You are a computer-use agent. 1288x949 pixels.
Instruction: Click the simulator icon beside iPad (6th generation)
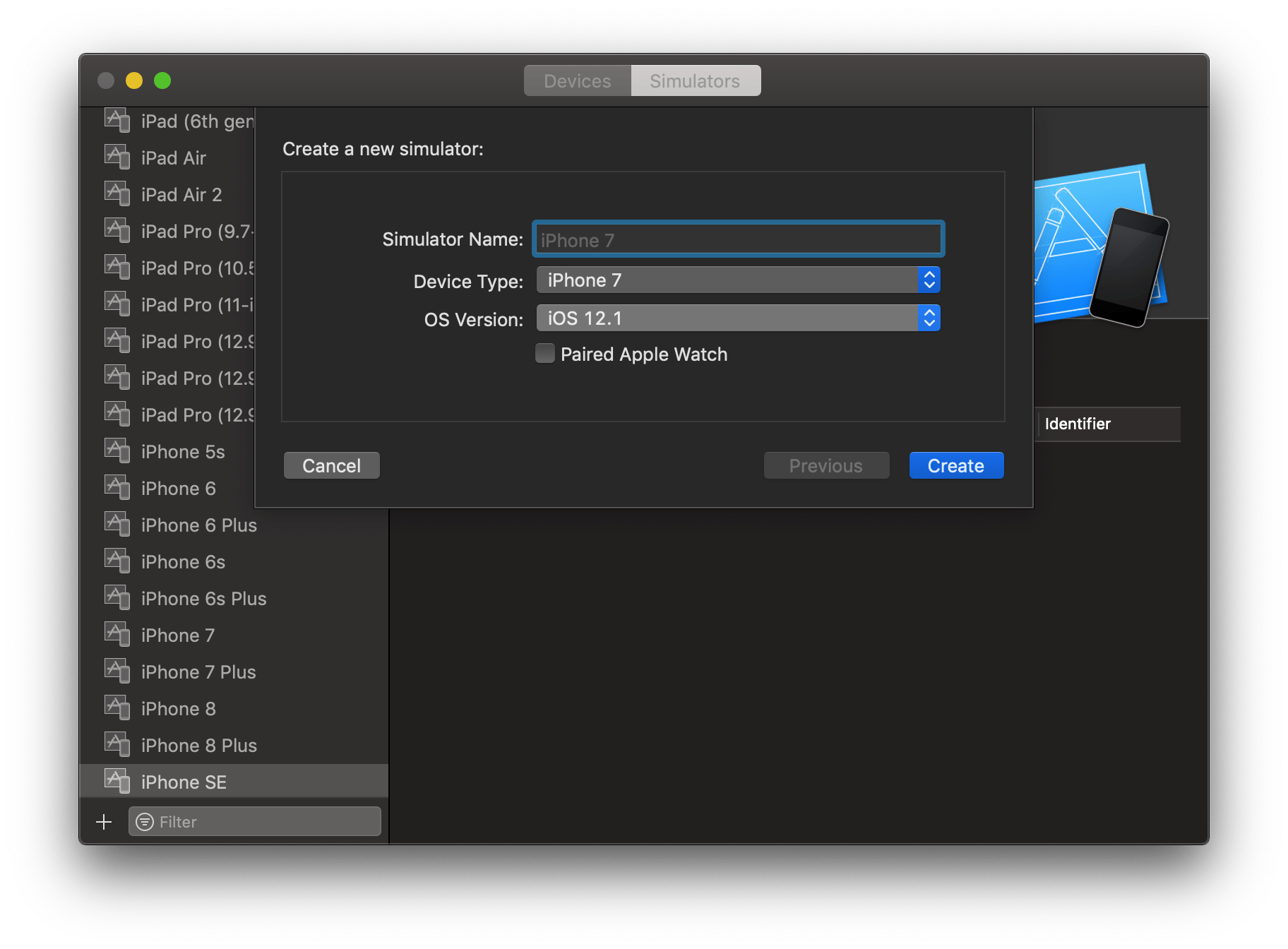click(117, 120)
